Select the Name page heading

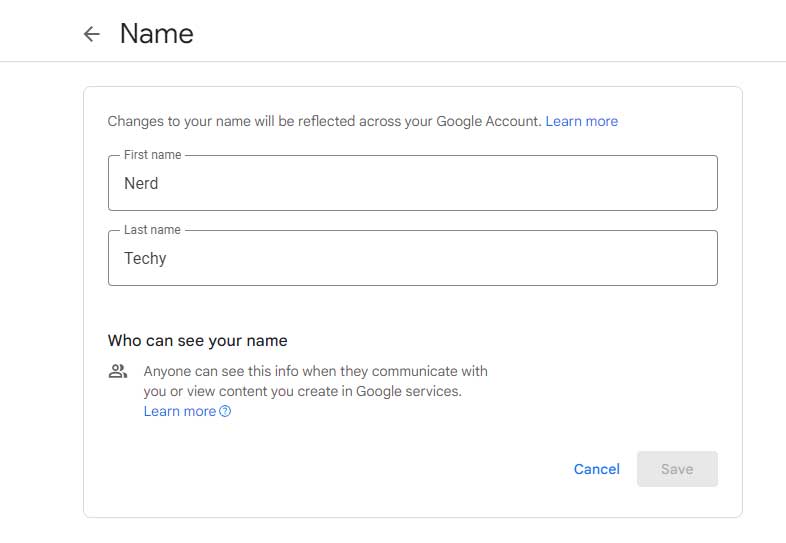156,34
